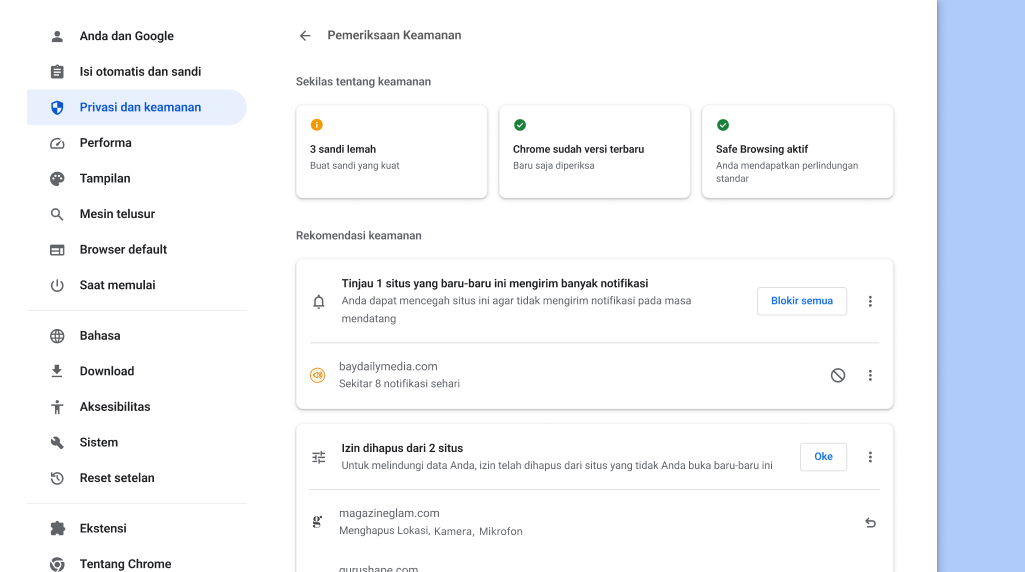Screen dimensions: 1025x572
Task: Click magazineglam.com site name text
Action: click(x=389, y=514)
